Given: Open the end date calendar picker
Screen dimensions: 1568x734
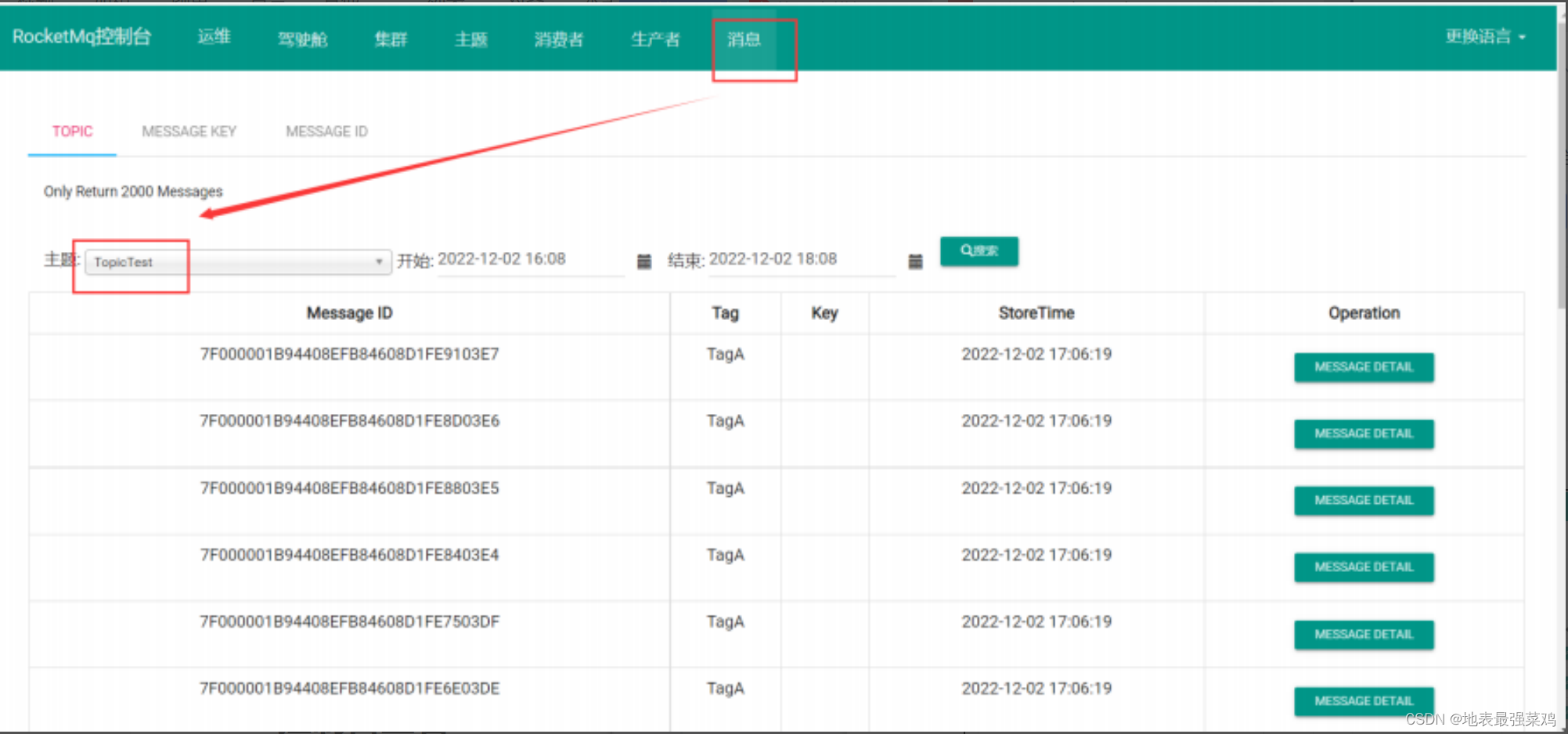Looking at the screenshot, I should point(914,261).
